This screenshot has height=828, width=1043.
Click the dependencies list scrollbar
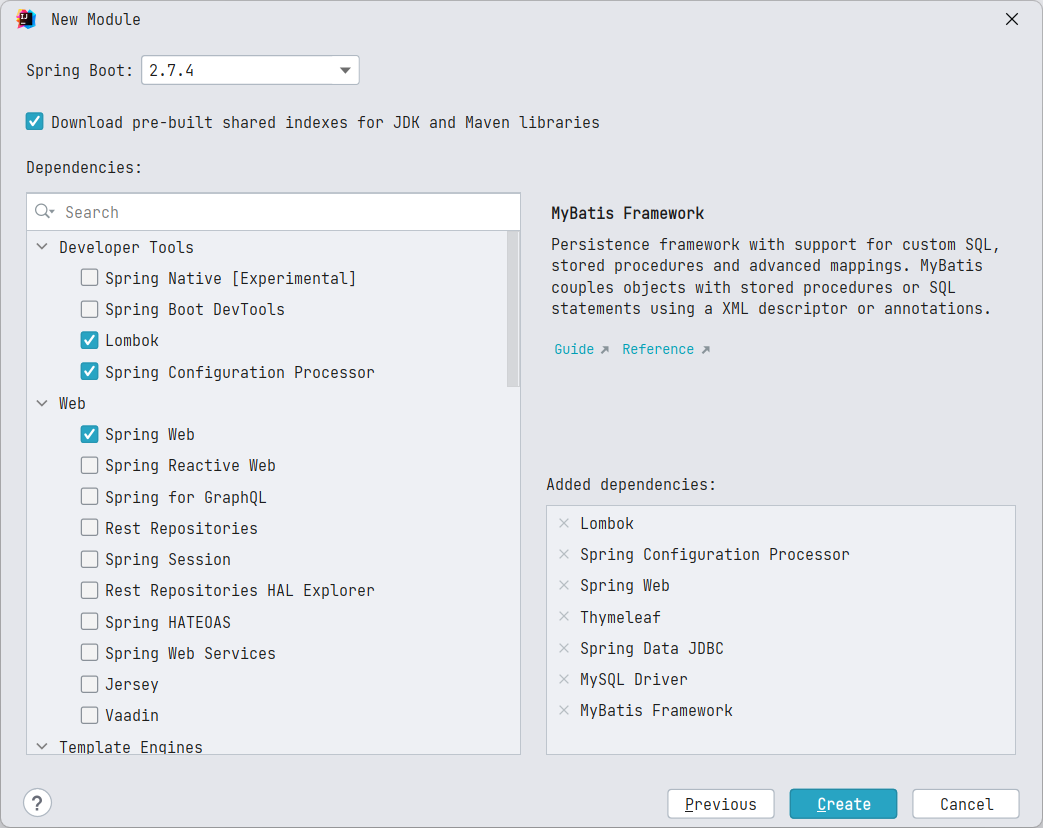tap(514, 310)
